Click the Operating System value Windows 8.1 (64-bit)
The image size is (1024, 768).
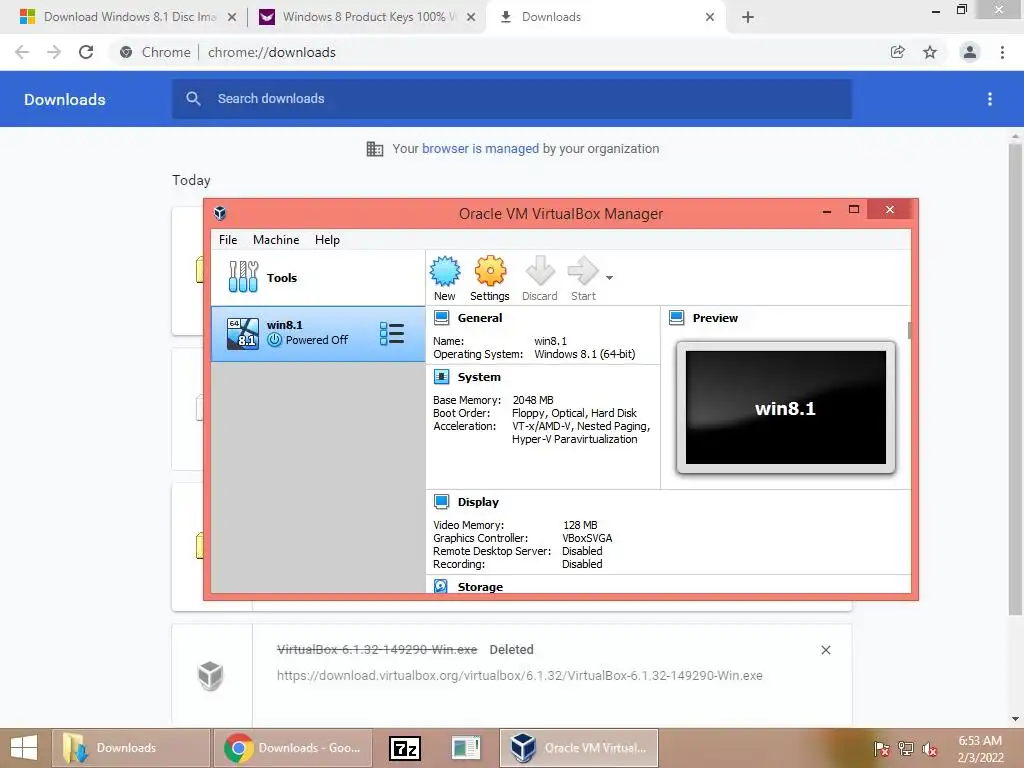tap(584, 354)
